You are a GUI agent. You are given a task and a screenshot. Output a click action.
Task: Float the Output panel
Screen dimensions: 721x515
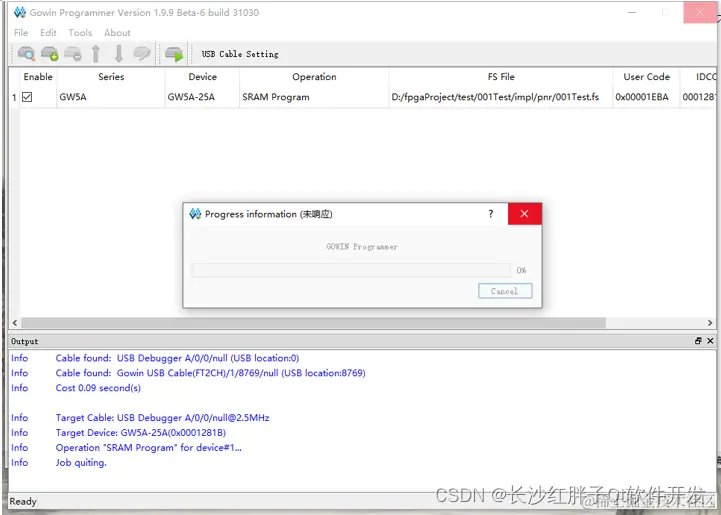pos(698,341)
